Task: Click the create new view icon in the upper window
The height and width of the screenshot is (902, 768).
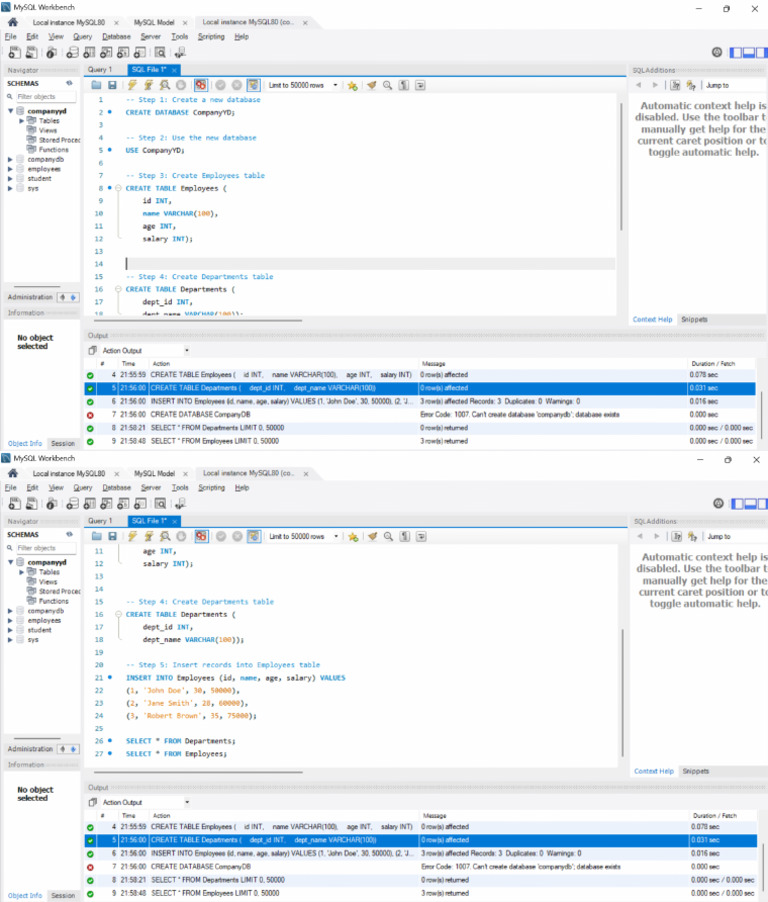Action: click(x=106, y=52)
